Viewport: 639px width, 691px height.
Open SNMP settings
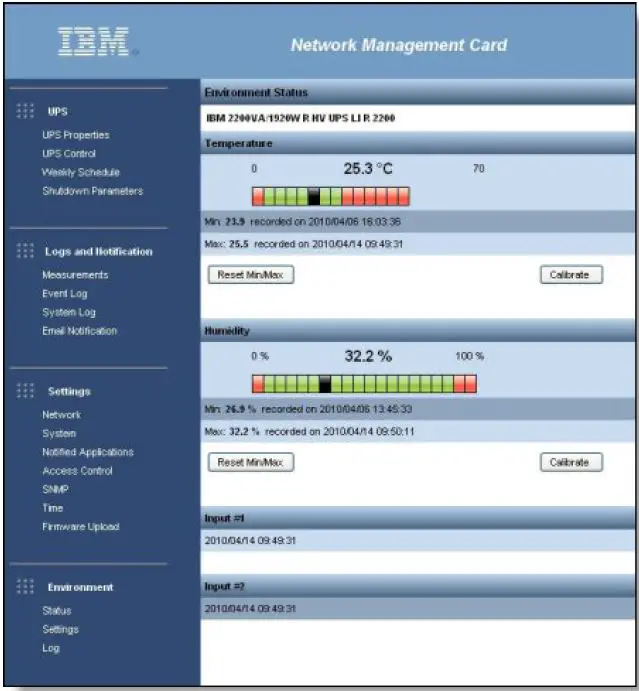pyautogui.click(x=56, y=489)
